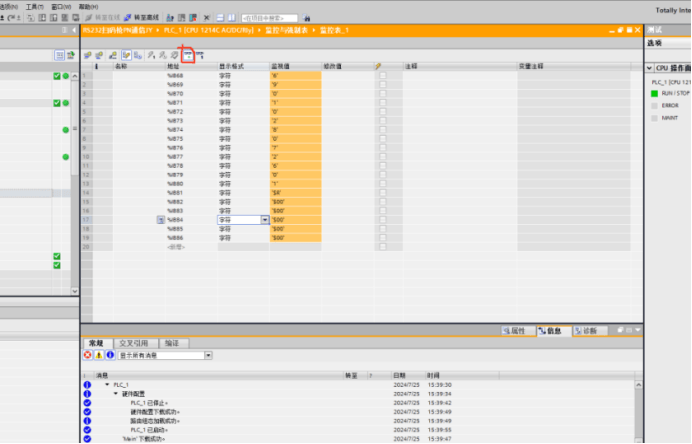Collapse the project tree with the left arrow
Image resolution: width=692 pixels, height=444 pixels.
[74, 30]
